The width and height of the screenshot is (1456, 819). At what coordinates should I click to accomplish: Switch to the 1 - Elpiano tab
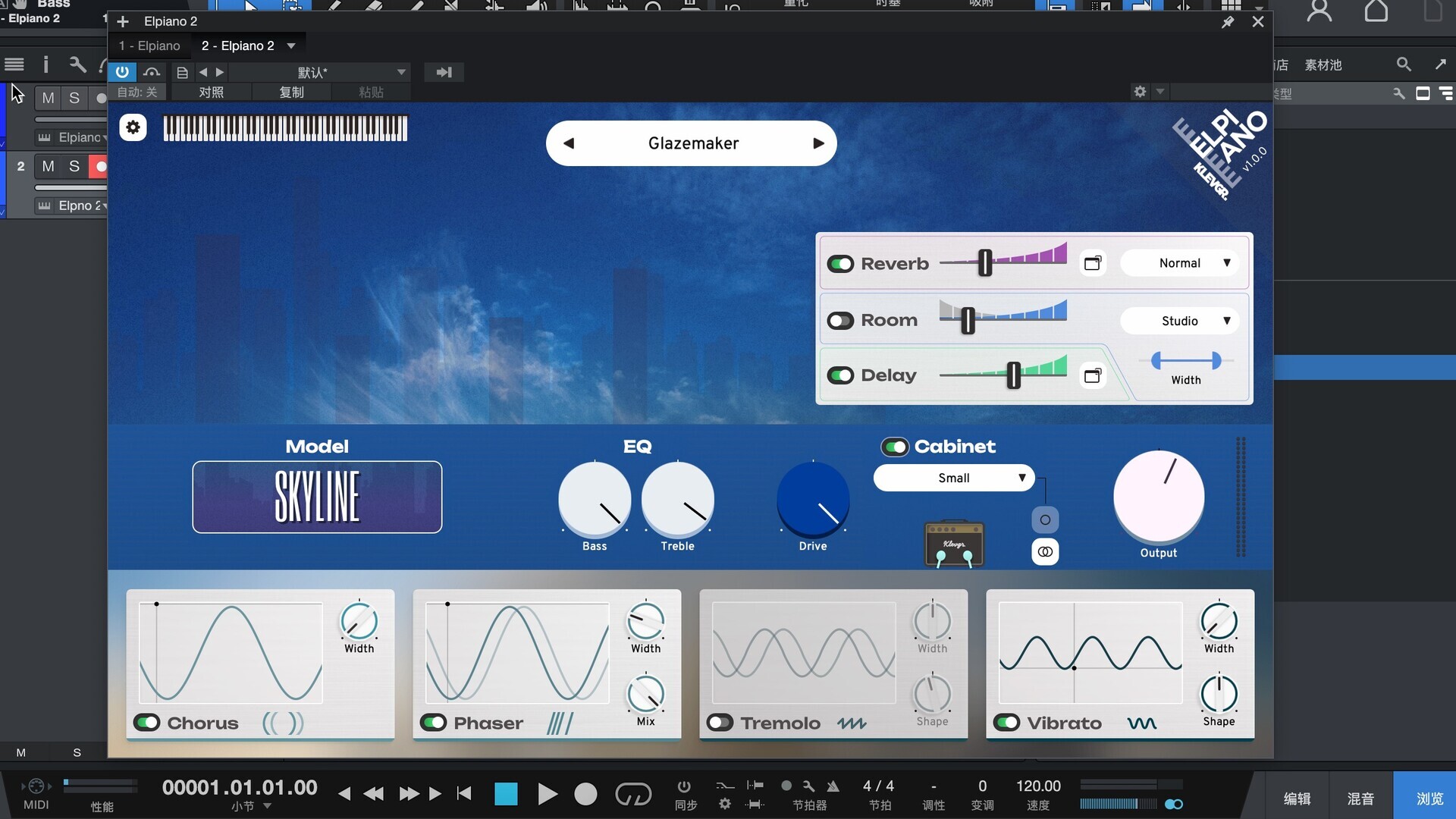pos(150,46)
